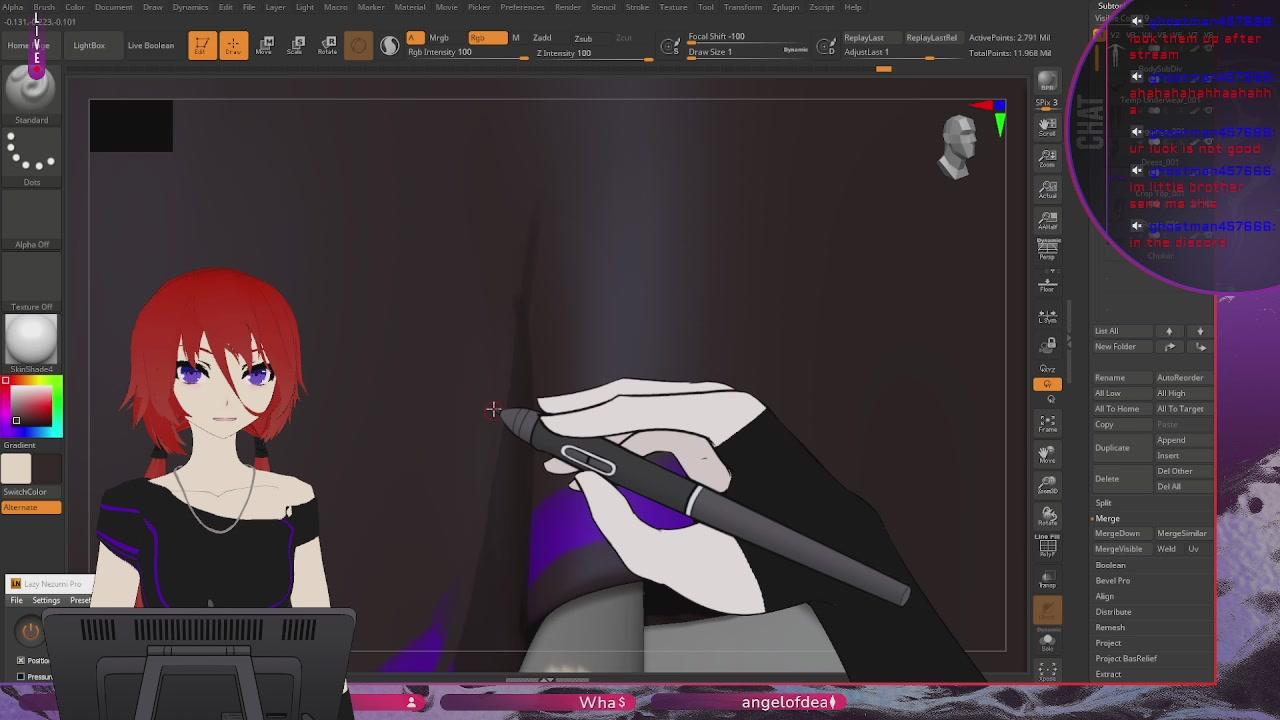Click the Rotate view icon in right shelf
This screenshot has width=1280, height=720.
(1047, 517)
